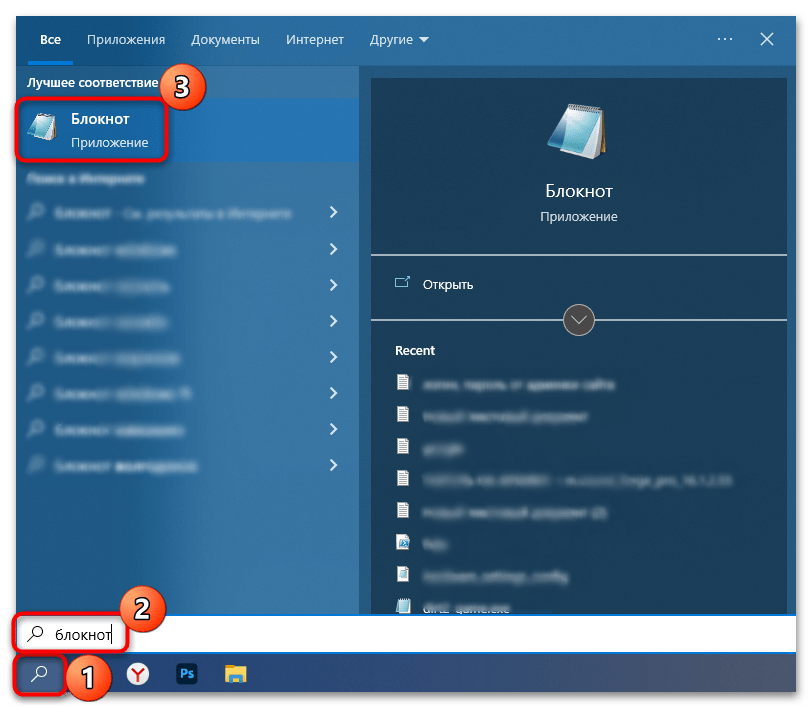This screenshot has height=708, width=812.
Task: Expand more actions with the round chevron button
Action: [579, 320]
